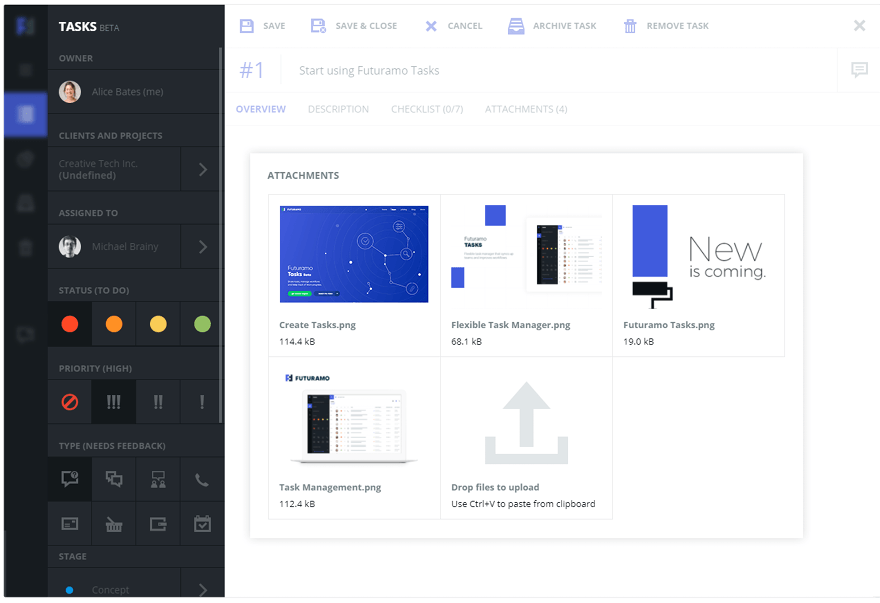This screenshot has width=880, height=603.
Task: Click Remove Task
Action: tap(666, 26)
